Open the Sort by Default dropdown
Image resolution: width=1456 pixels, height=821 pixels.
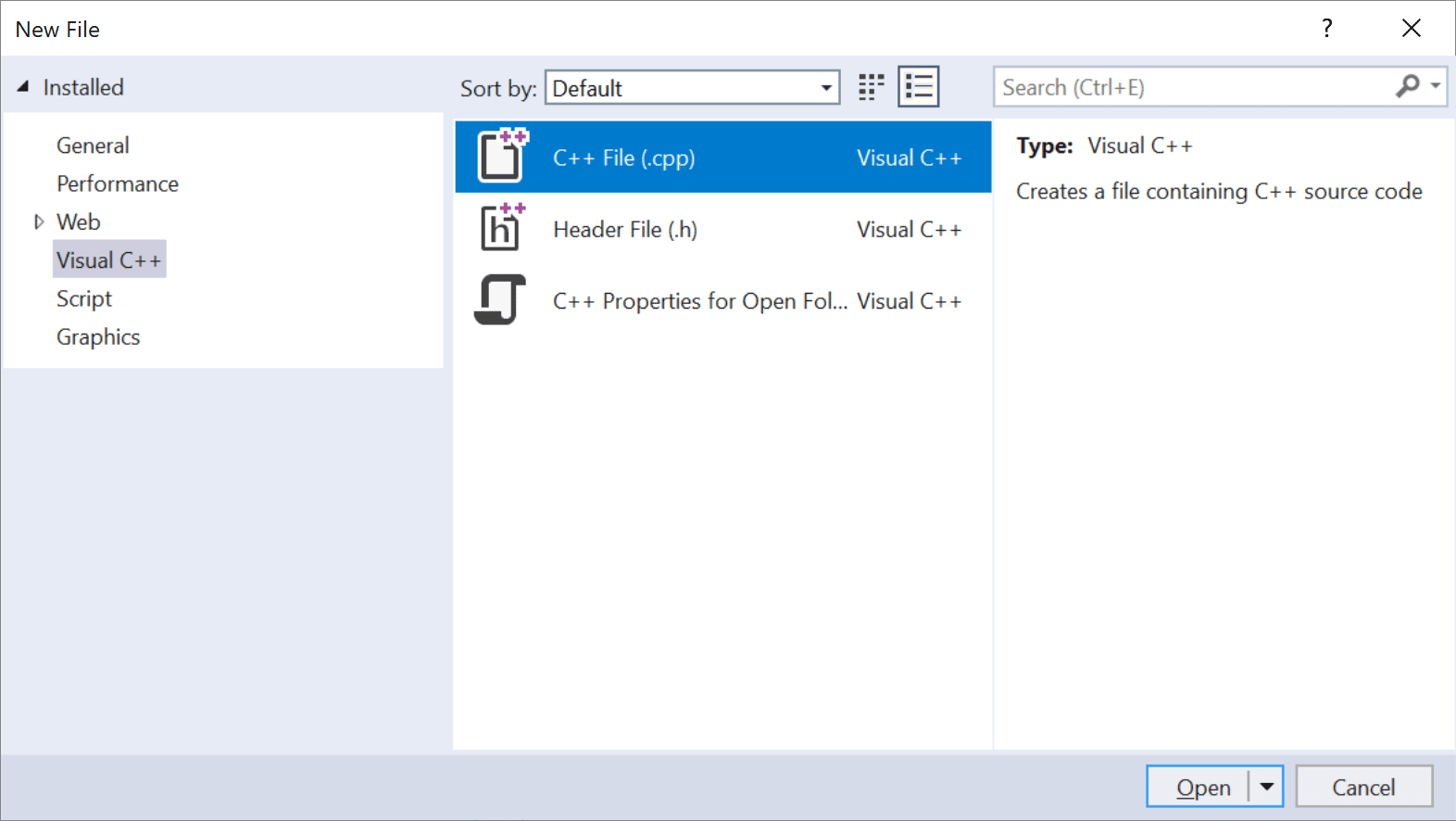tap(692, 88)
